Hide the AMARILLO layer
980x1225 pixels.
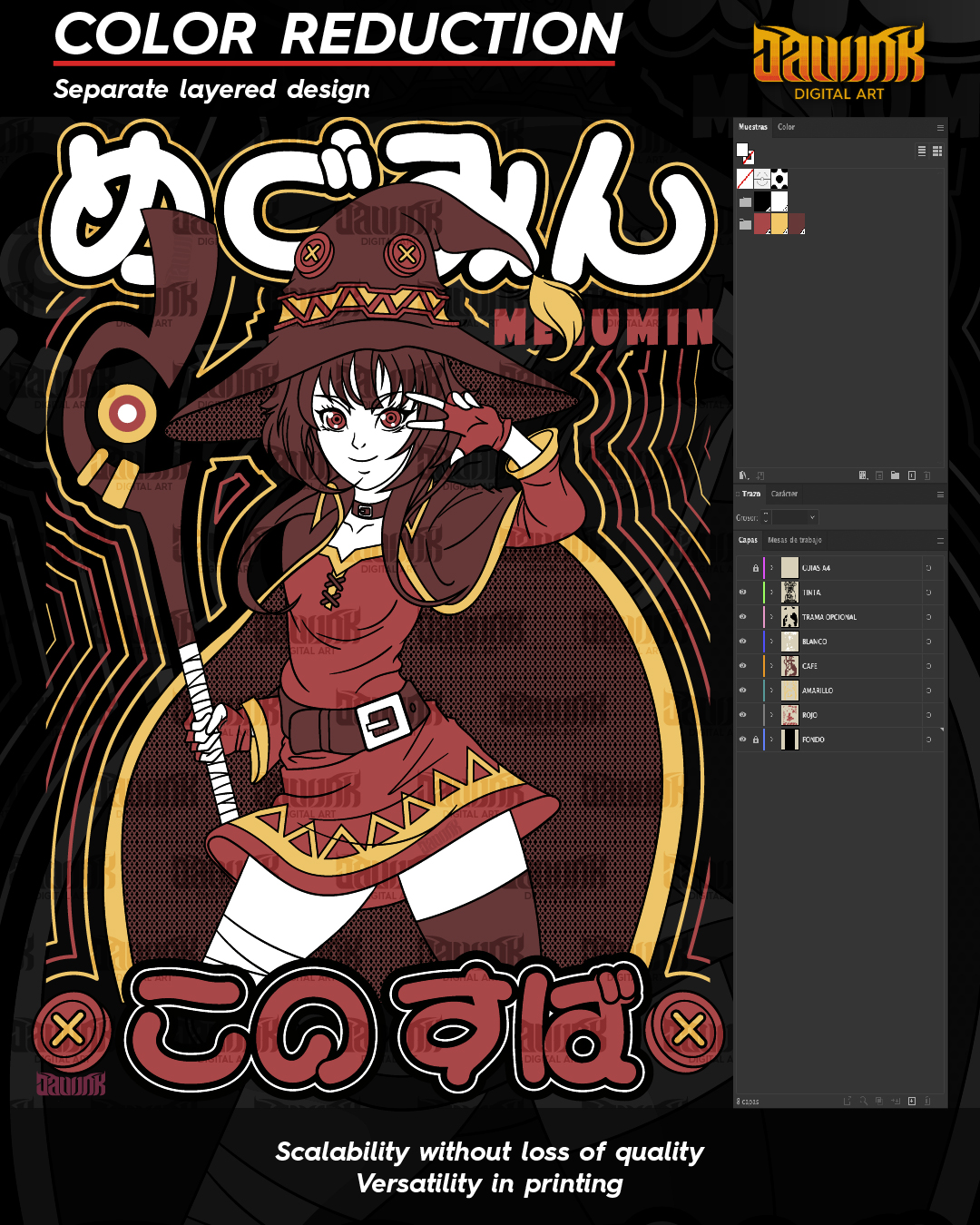(x=743, y=691)
